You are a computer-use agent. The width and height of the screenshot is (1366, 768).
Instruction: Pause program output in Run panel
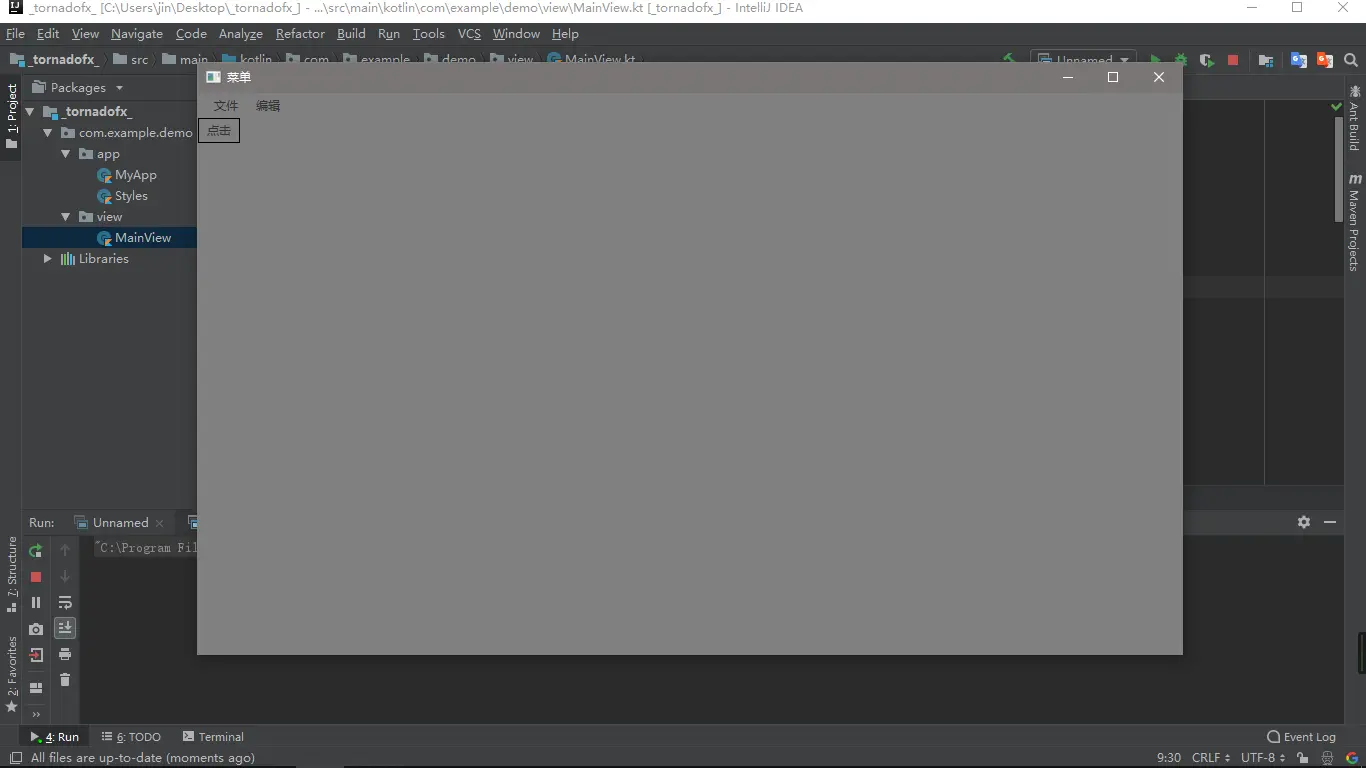tap(36, 603)
